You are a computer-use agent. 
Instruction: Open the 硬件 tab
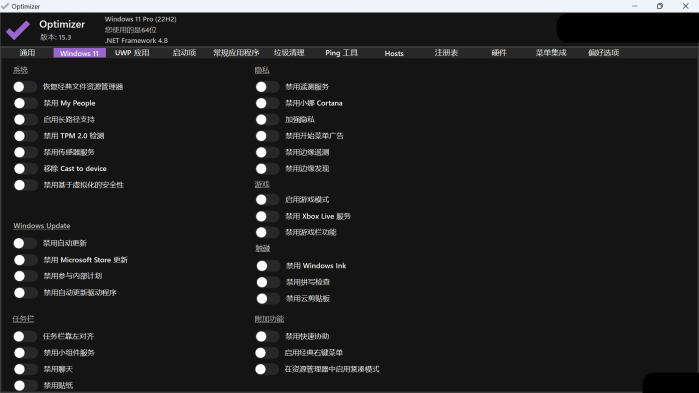[x=499, y=53]
